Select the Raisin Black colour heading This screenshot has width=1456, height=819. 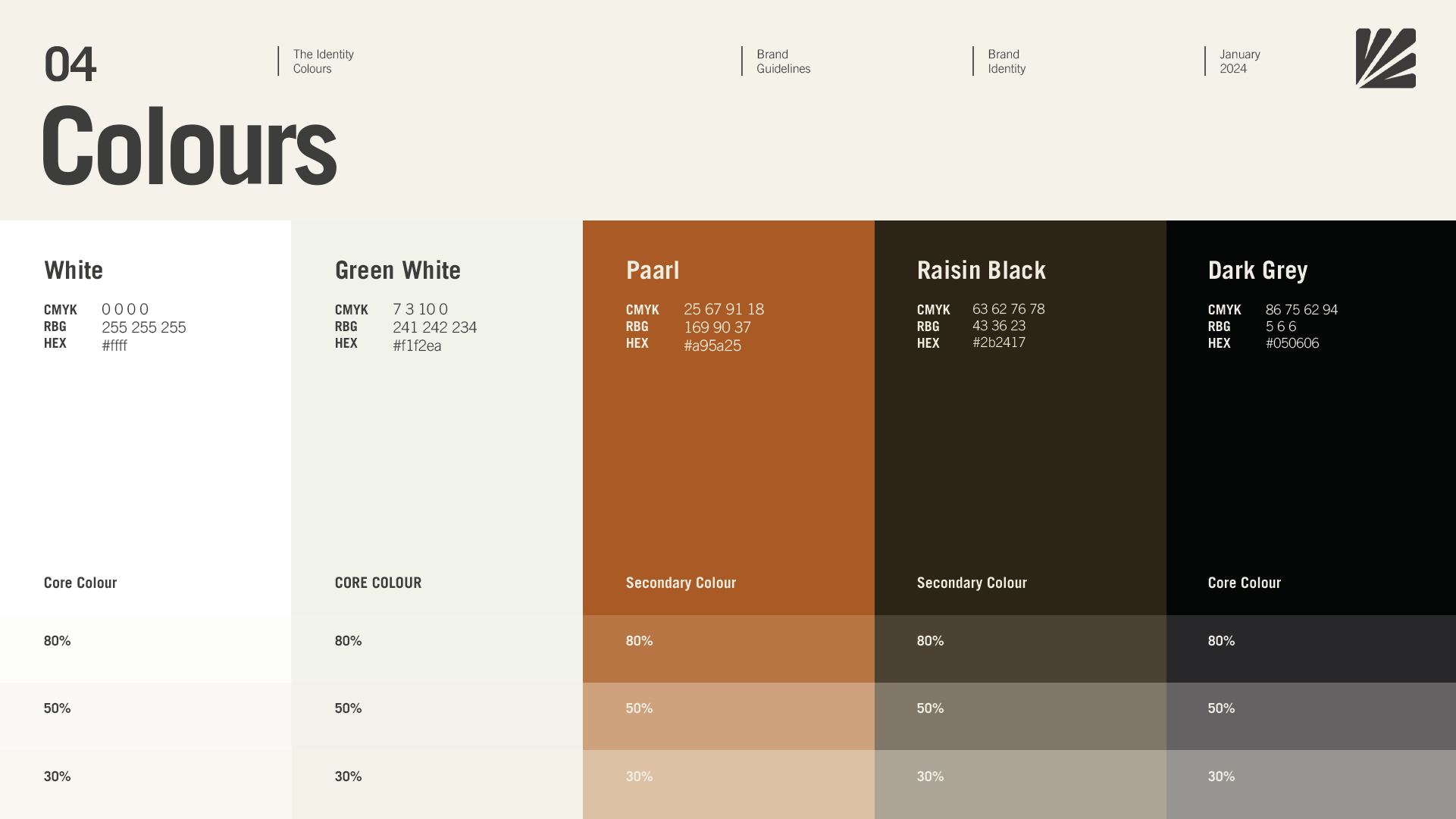coord(981,270)
